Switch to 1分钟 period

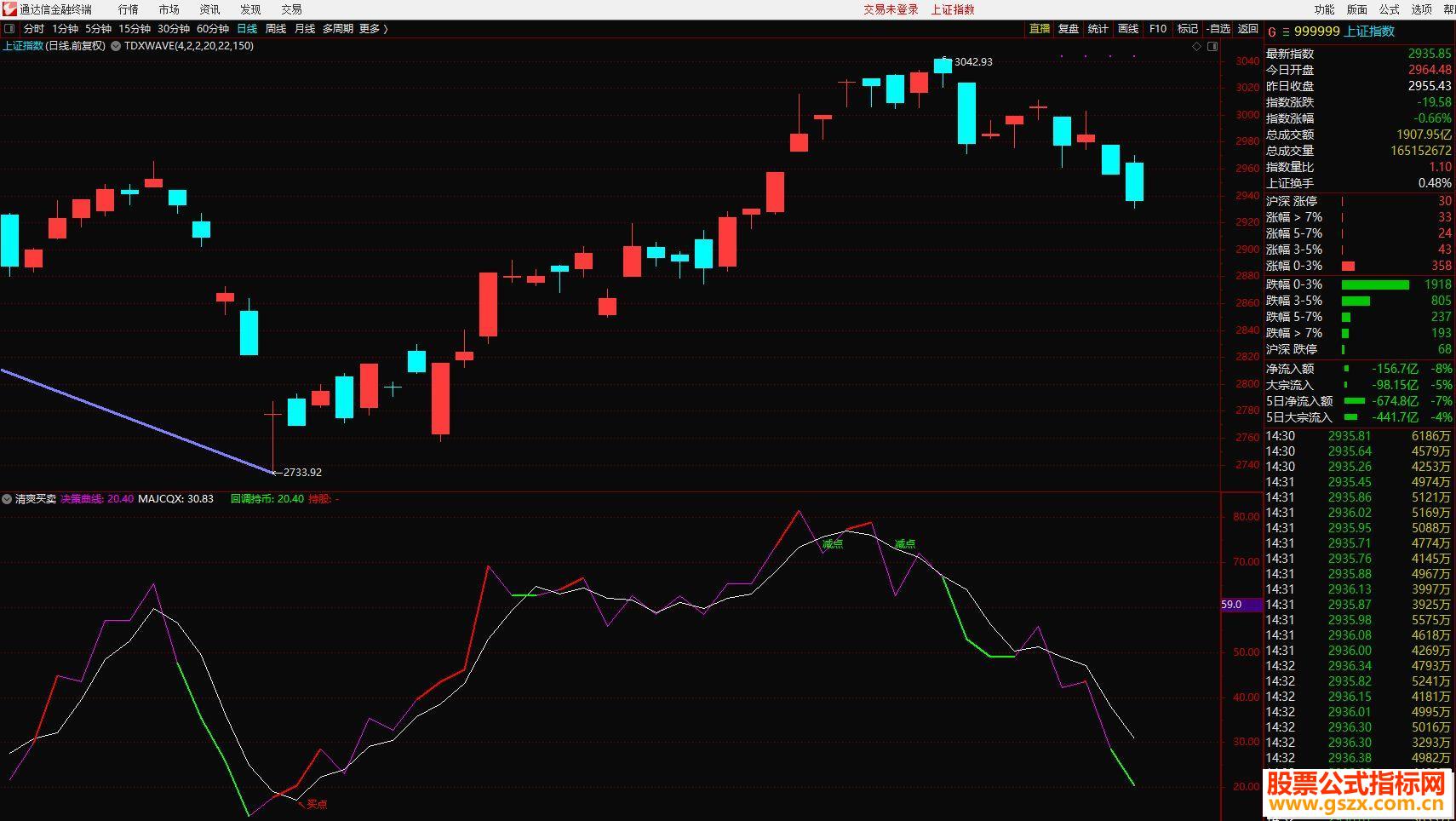pyautogui.click(x=65, y=29)
